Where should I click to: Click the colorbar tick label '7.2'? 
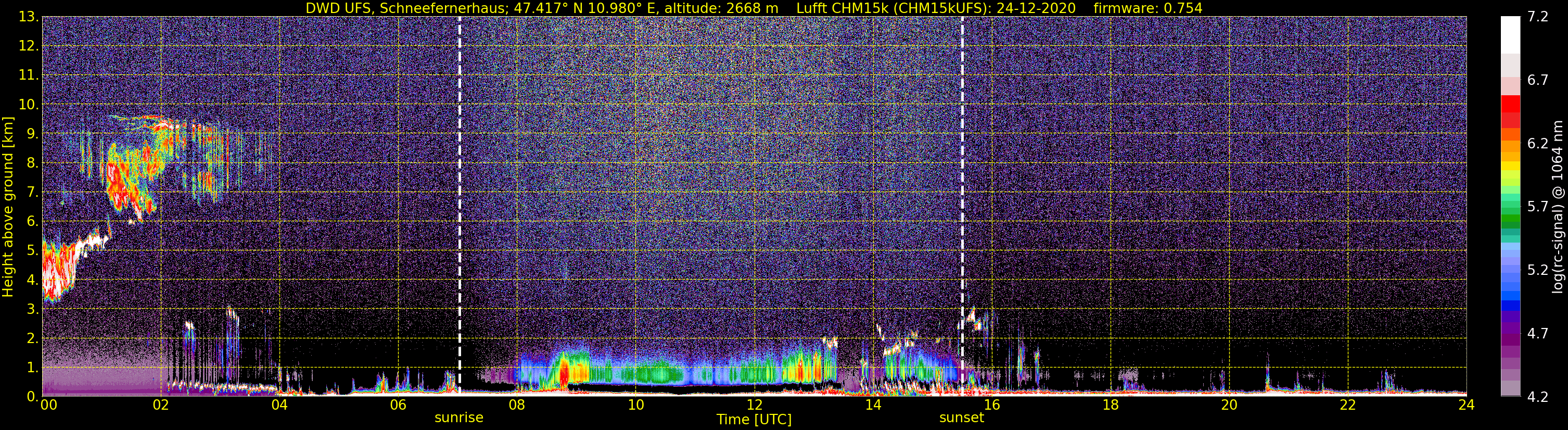(x=1538, y=17)
